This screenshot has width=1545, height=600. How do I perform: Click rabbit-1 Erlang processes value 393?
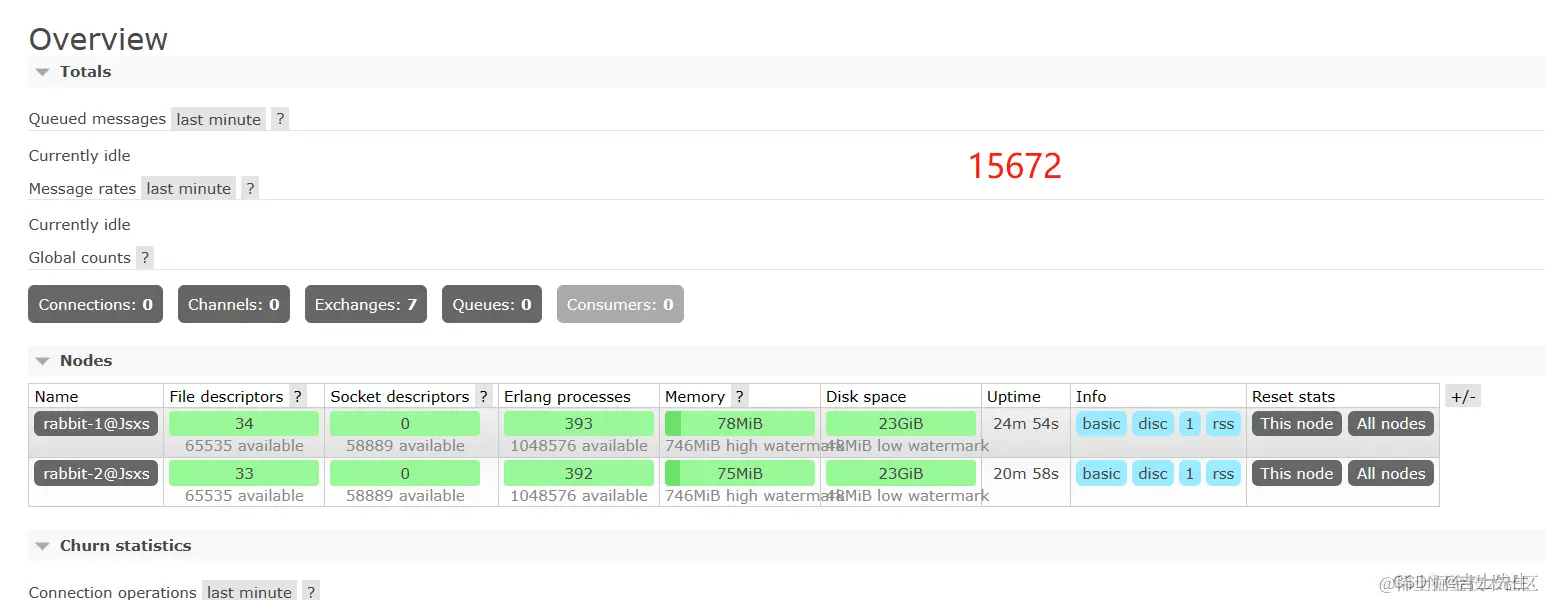click(x=579, y=424)
